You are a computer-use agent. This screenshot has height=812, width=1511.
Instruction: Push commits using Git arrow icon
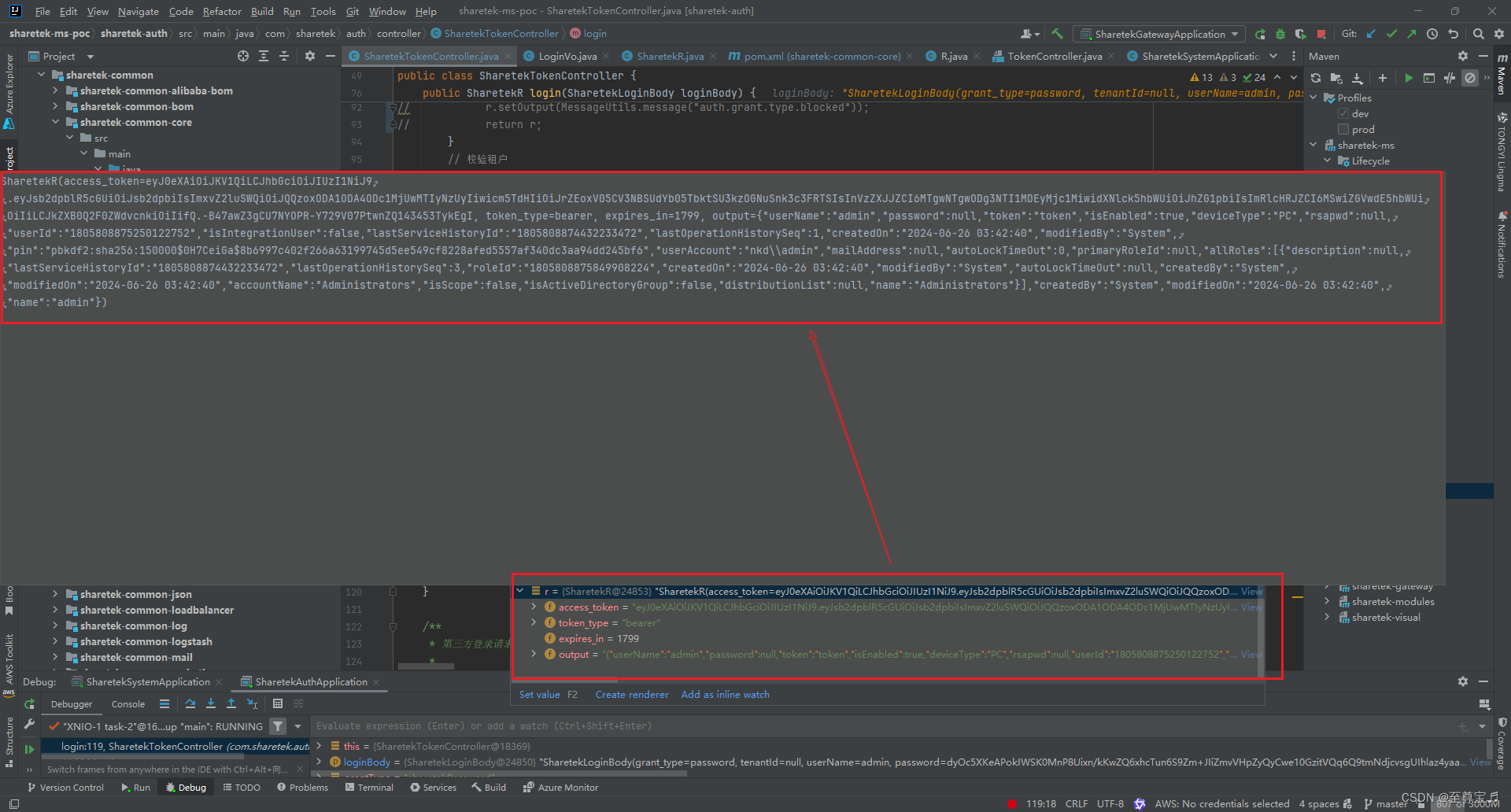click(1411, 34)
